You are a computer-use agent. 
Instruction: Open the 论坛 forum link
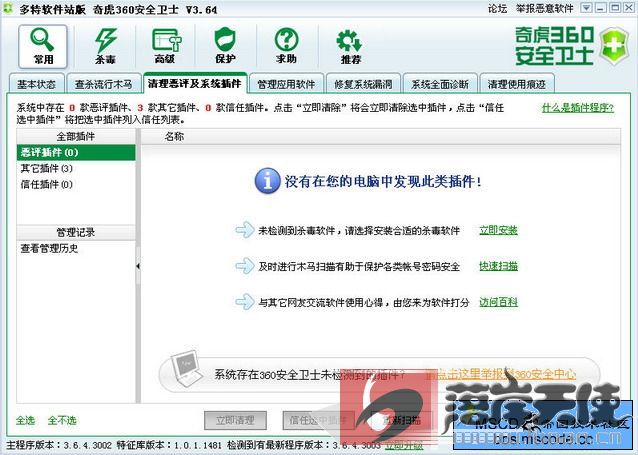click(x=497, y=9)
